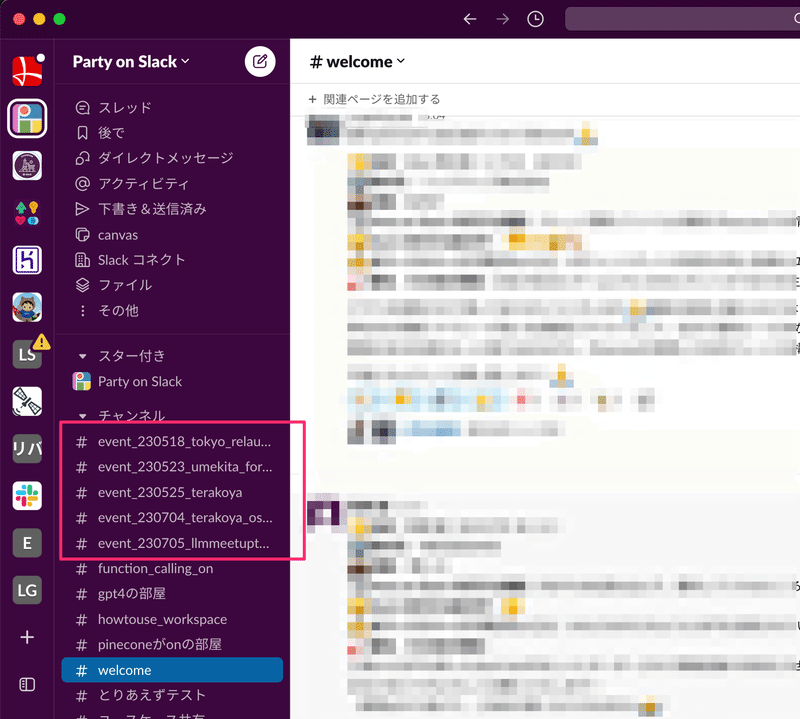Switch to the round purple building workspace
Image resolution: width=800 pixels, height=719 pixels.
(x=27, y=166)
